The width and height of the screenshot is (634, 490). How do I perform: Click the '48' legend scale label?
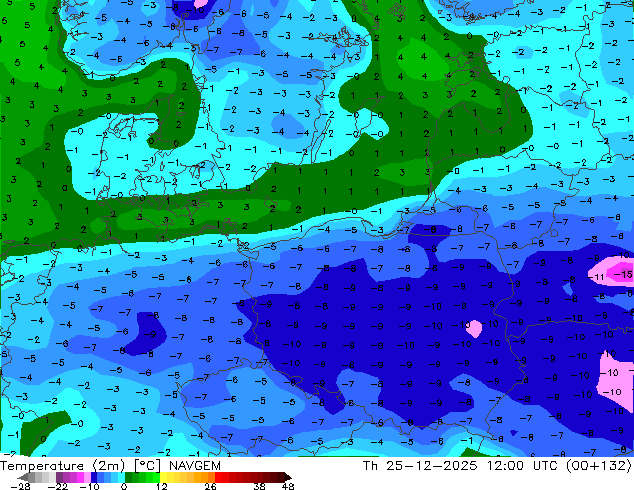point(288,486)
